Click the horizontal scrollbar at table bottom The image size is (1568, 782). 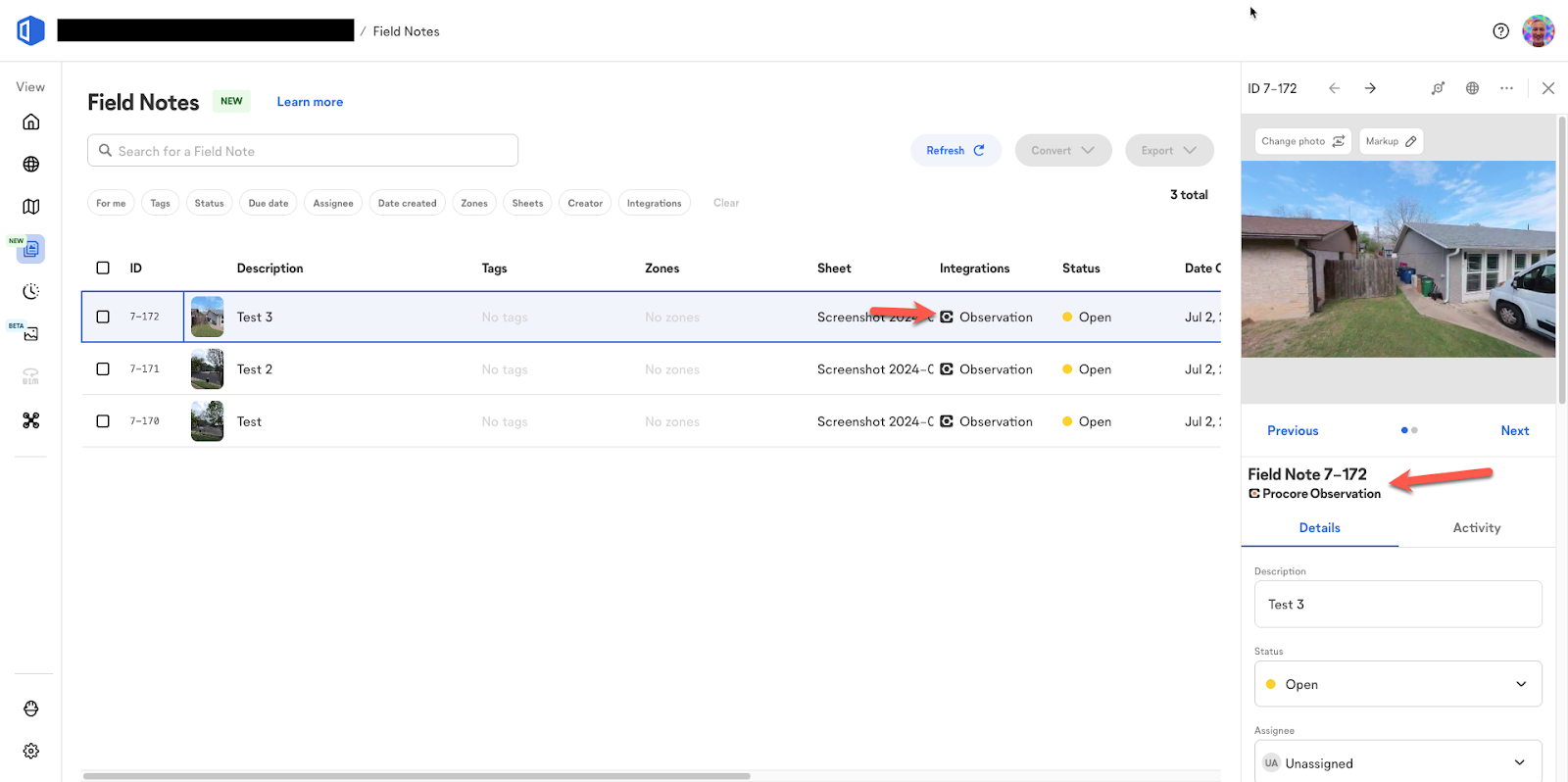pos(416,776)
